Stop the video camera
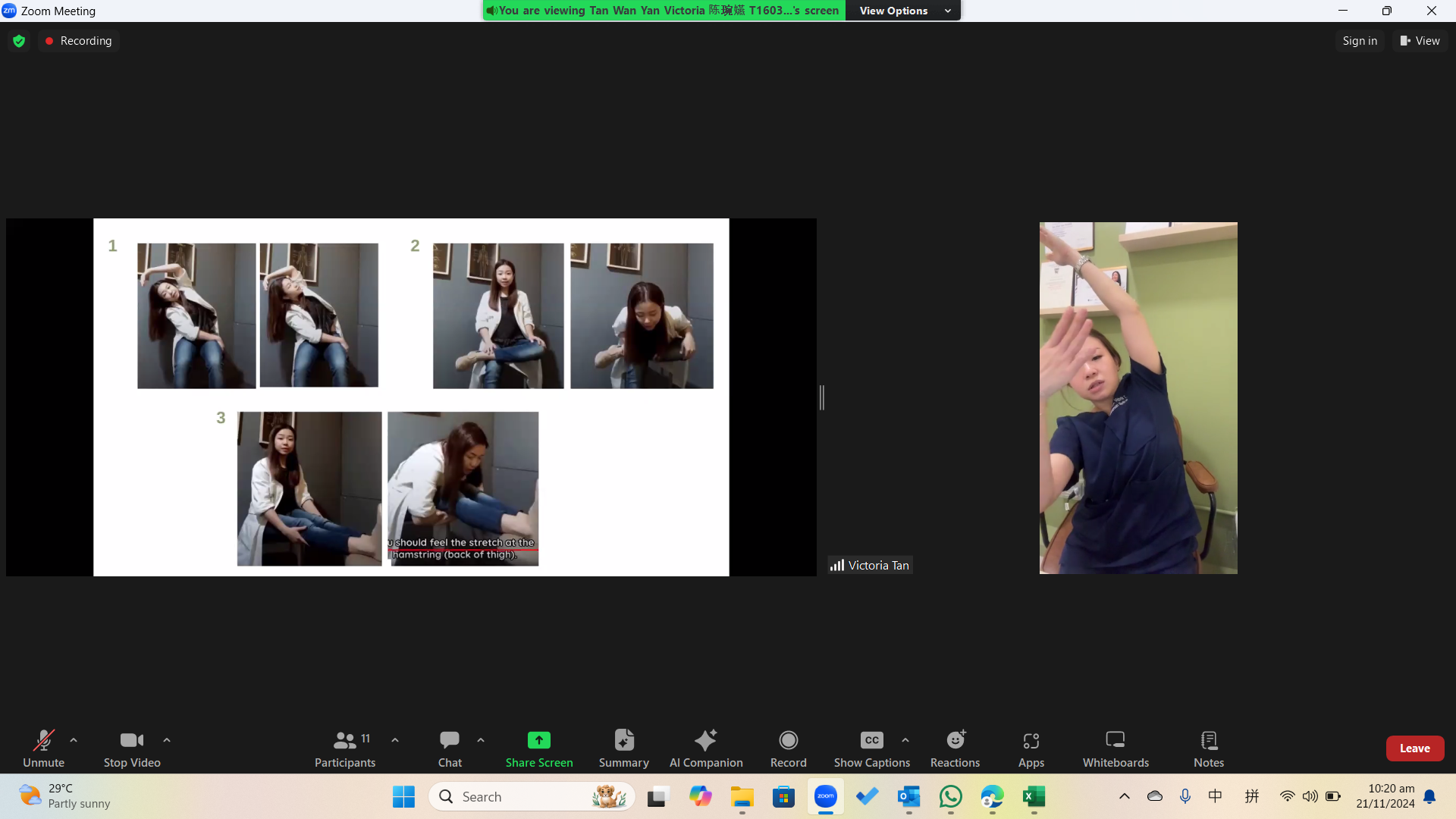The height and width of the screenshot is (819, 1456). point(132,748)
